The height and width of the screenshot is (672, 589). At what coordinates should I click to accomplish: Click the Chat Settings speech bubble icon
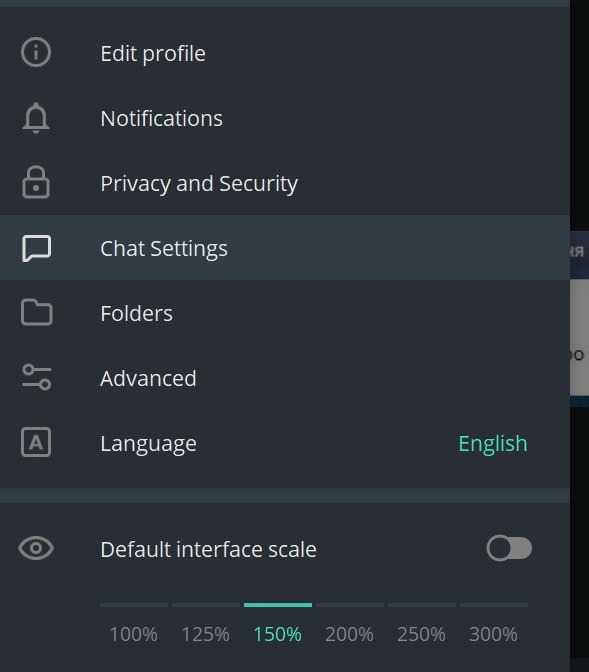36,248
